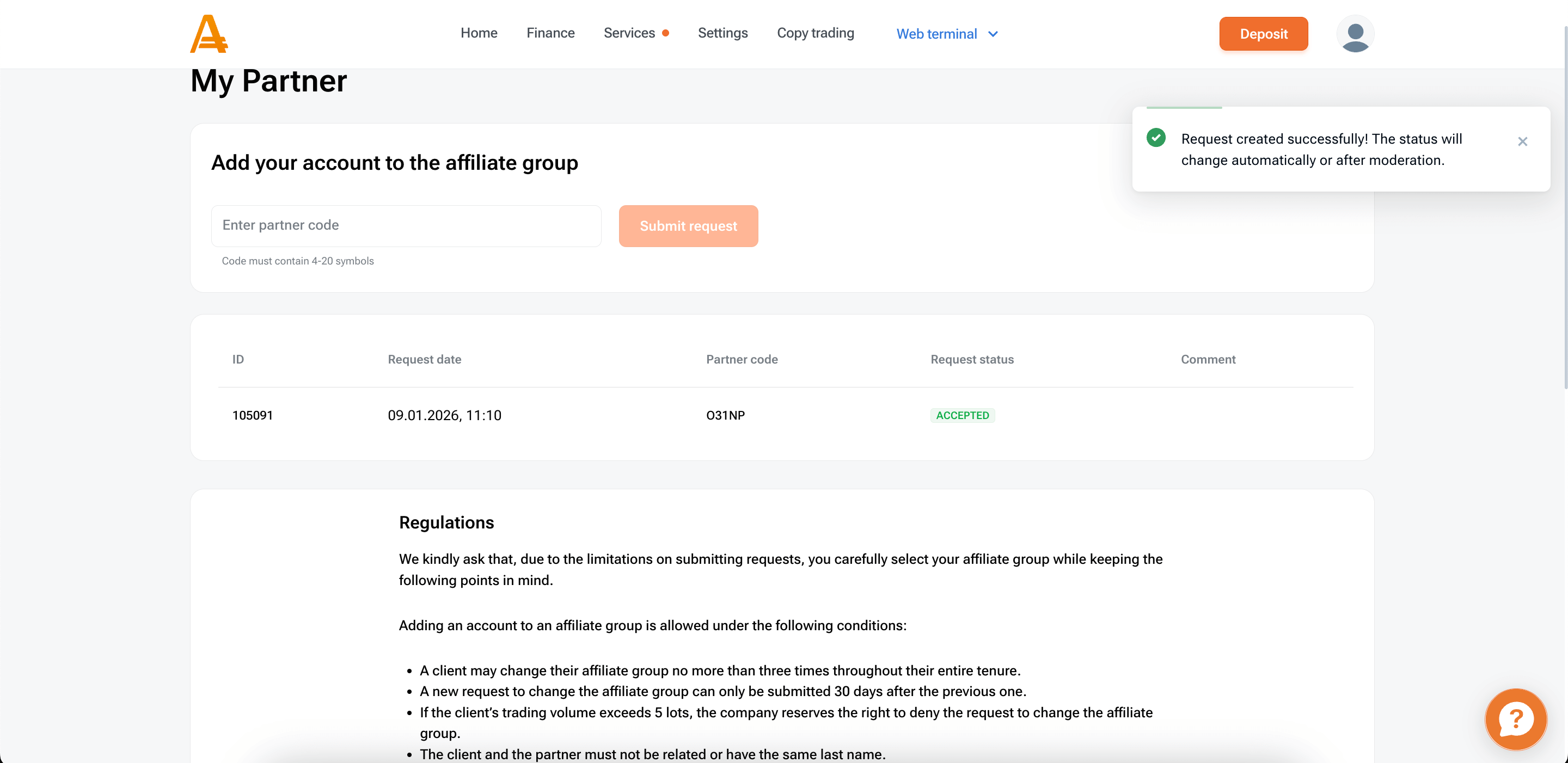Click the green success checkmark icon

pyautogui.click(x=1155, y=138)
